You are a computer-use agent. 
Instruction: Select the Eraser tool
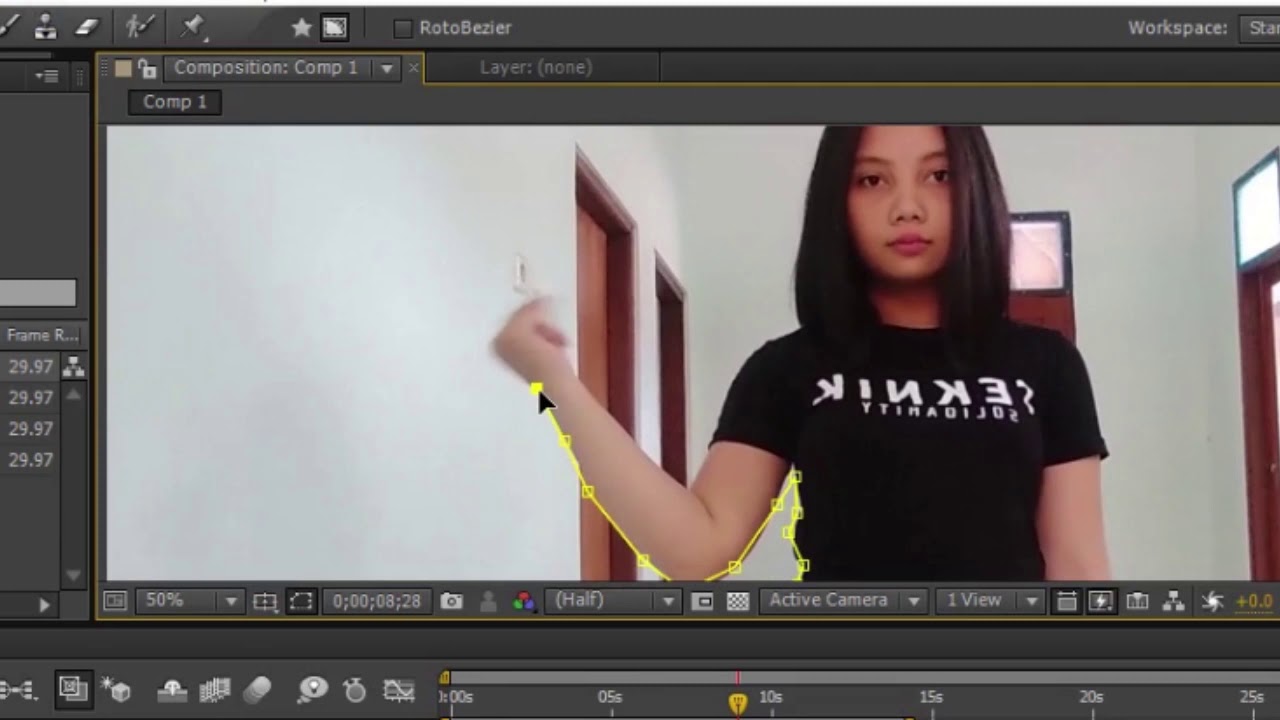click(x=88, y=26)
